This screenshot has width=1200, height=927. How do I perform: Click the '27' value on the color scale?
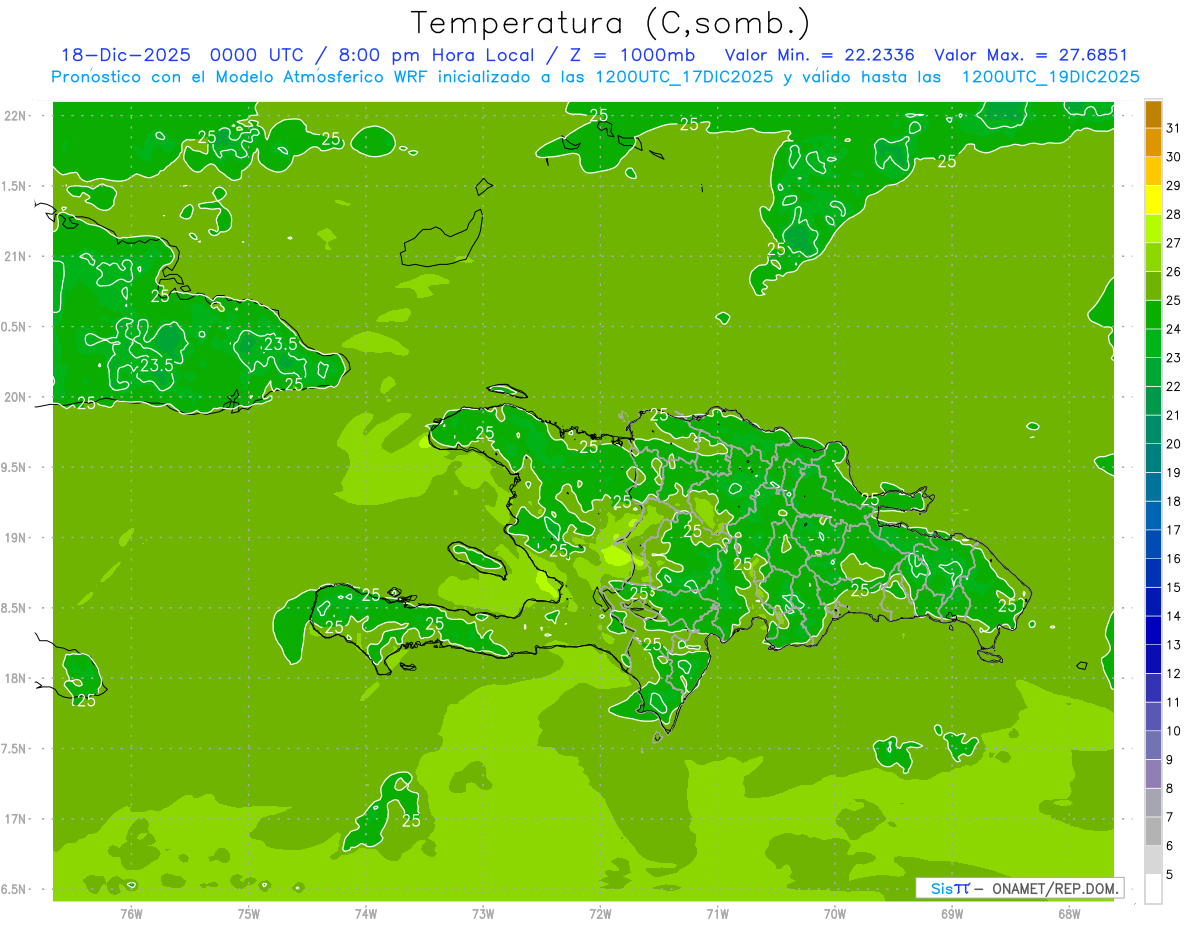pyautogui.click(x=1174, y=243)
